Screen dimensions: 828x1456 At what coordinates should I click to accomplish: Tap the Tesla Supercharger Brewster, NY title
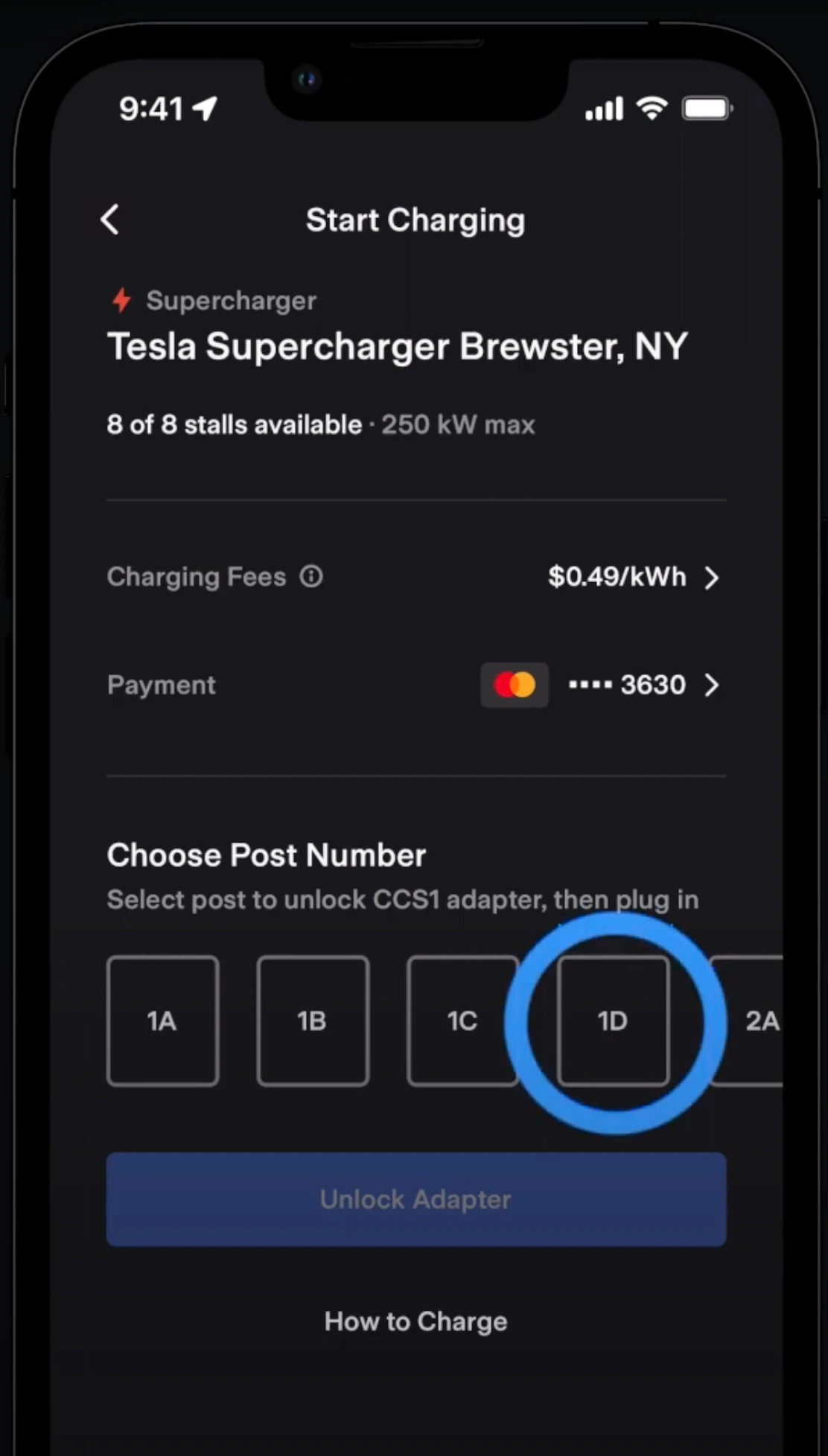[398, 347]
